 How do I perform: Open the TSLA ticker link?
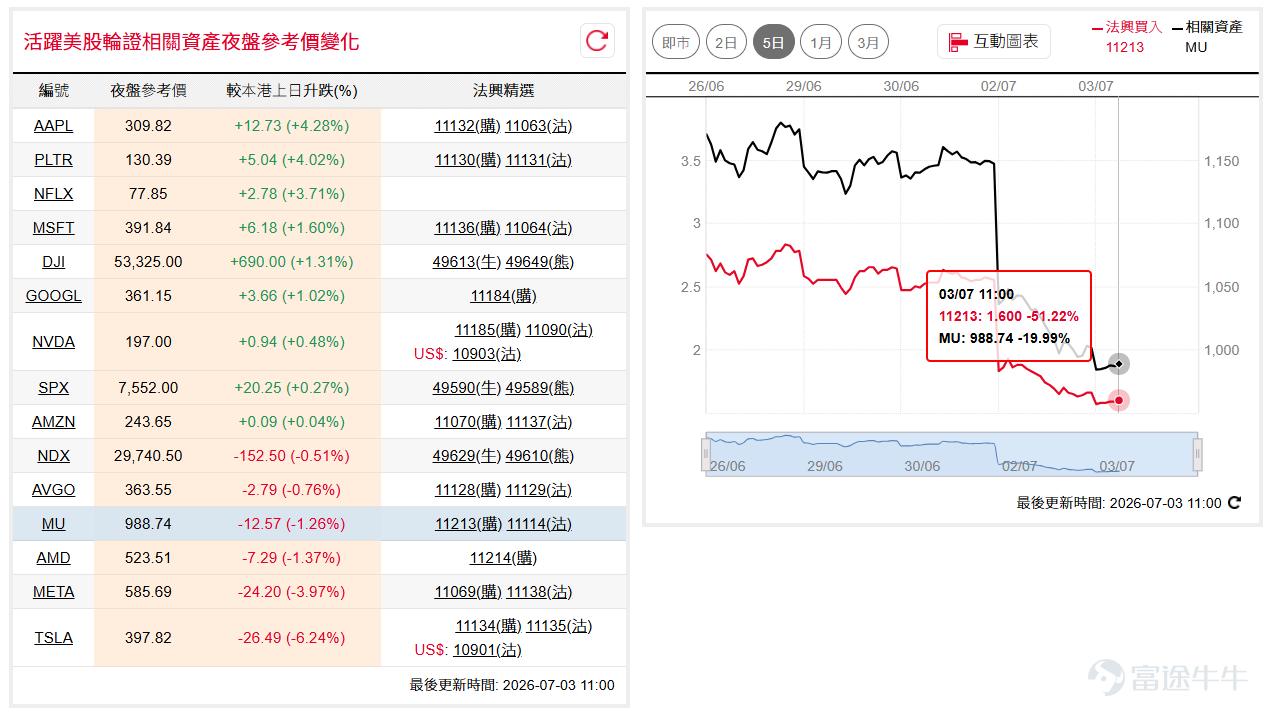pyautogui.click(x=53, y=638)
